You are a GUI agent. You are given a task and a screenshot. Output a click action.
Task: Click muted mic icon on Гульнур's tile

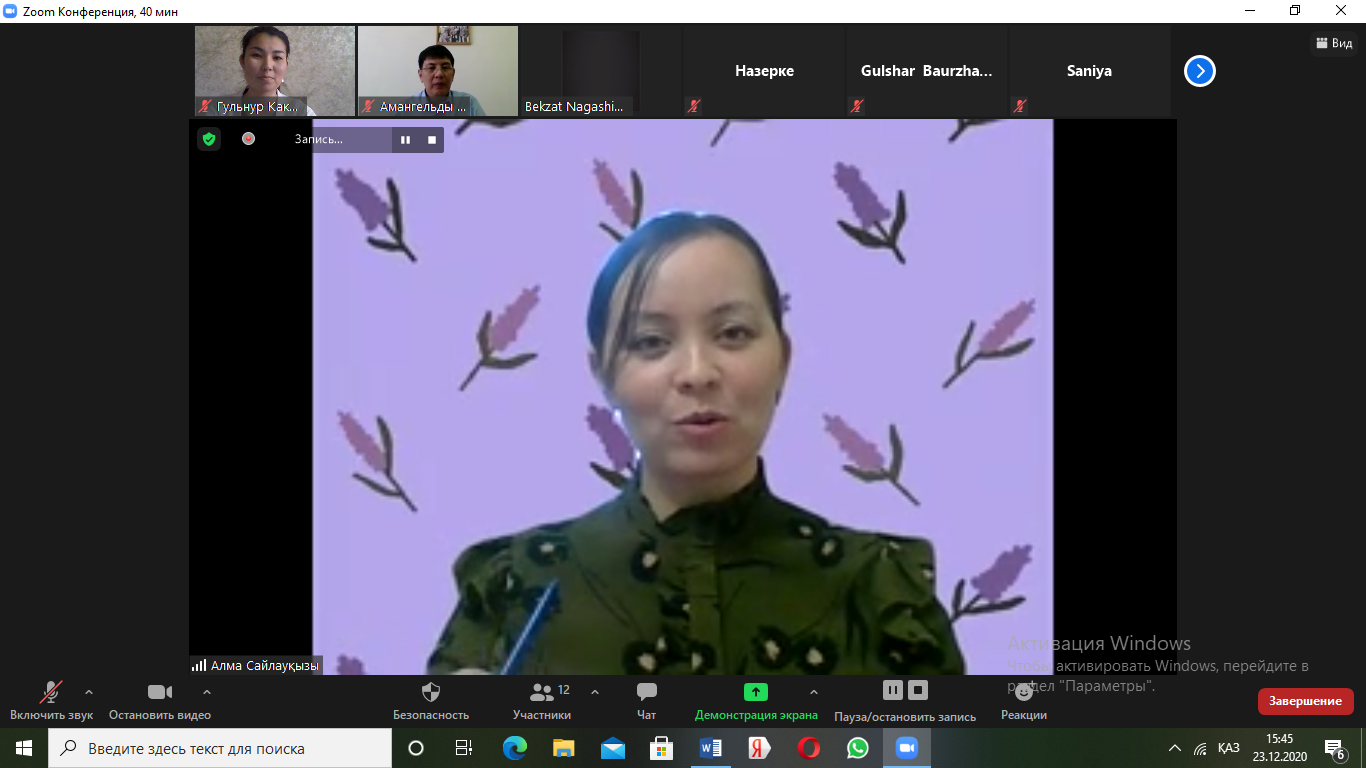coord(206,106)
